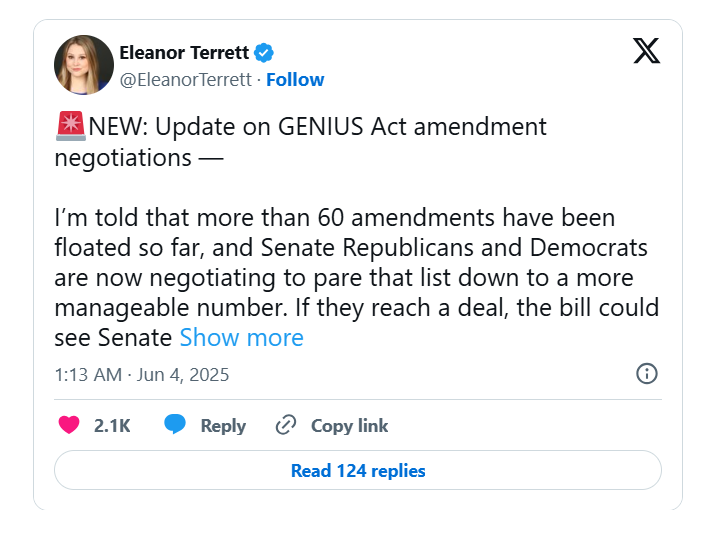
Task: Click Eleanor Terrett's profile photo
Action: [84, 65]
